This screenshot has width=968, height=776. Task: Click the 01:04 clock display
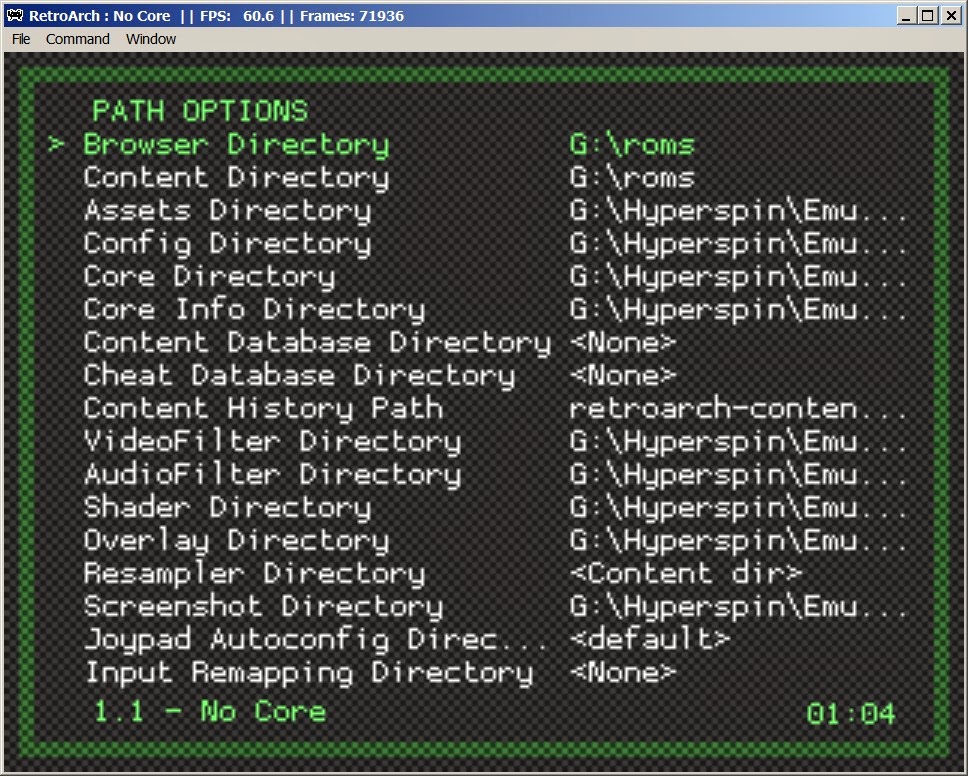[x=851, y=714]
